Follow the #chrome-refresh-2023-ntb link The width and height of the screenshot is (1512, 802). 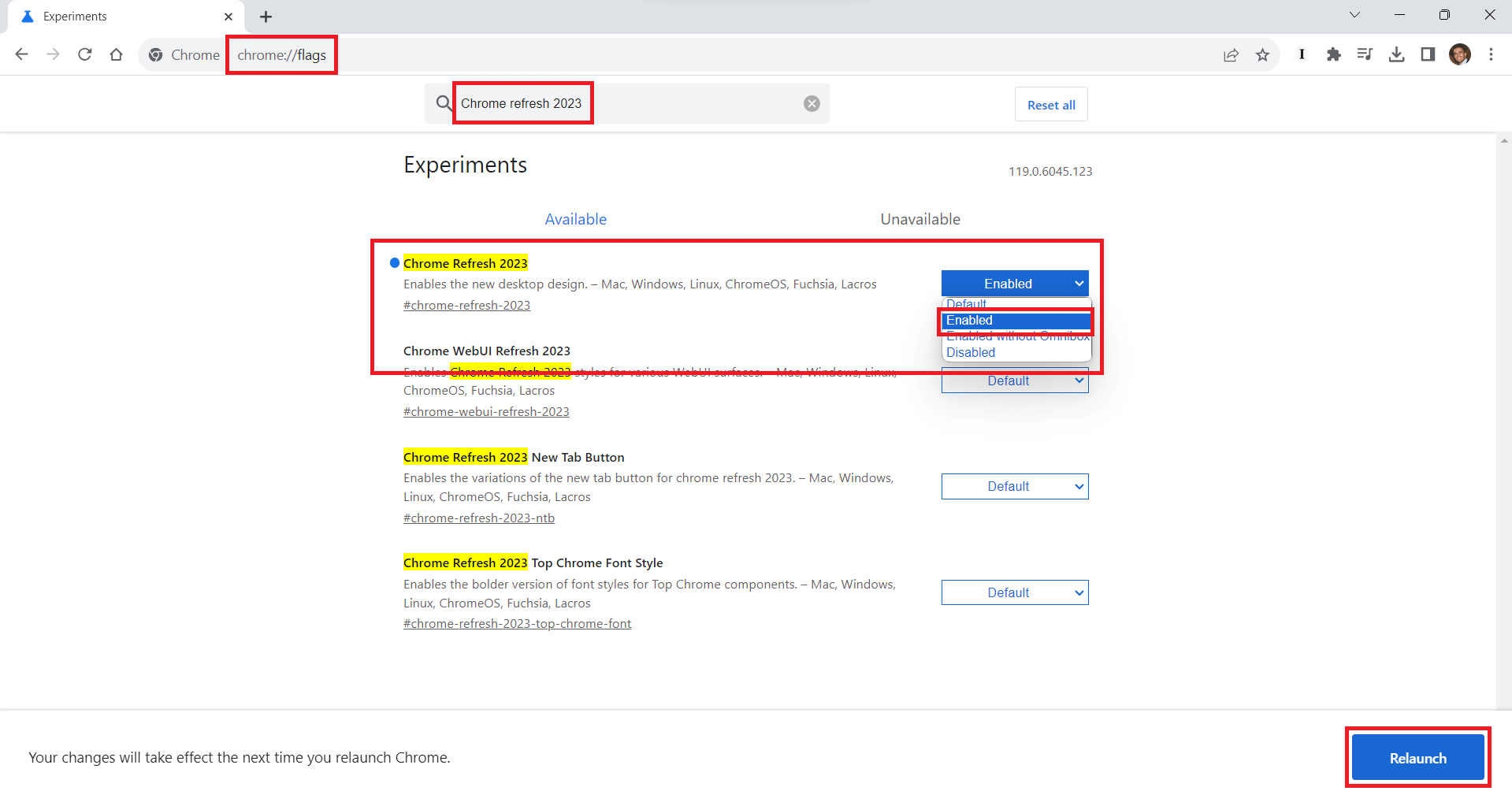tap(479, 518)
